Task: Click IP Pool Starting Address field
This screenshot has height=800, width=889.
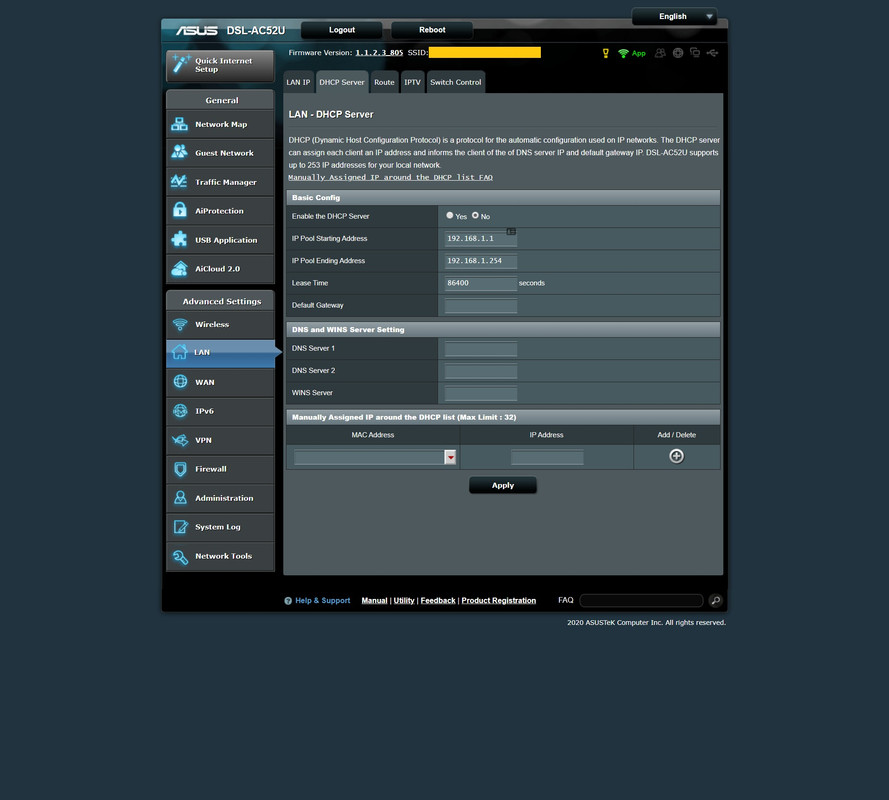Action: [481, 239]
